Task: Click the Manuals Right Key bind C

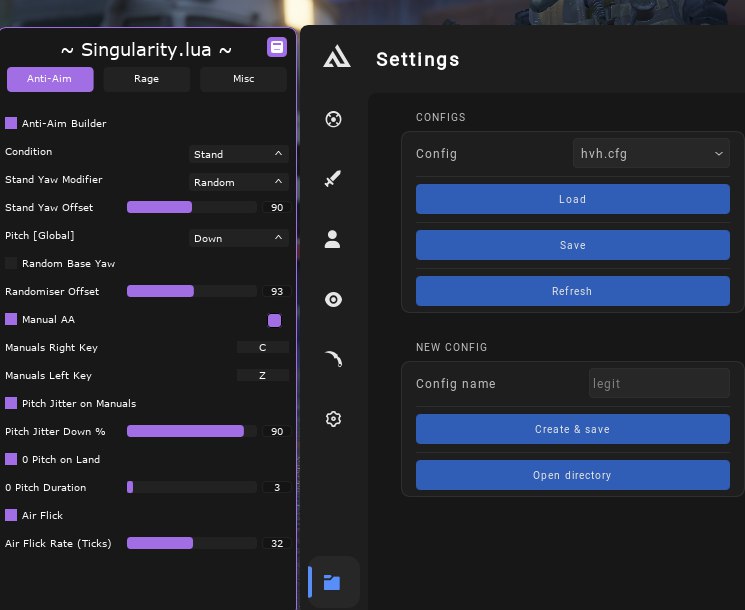Action: [263, 347]
